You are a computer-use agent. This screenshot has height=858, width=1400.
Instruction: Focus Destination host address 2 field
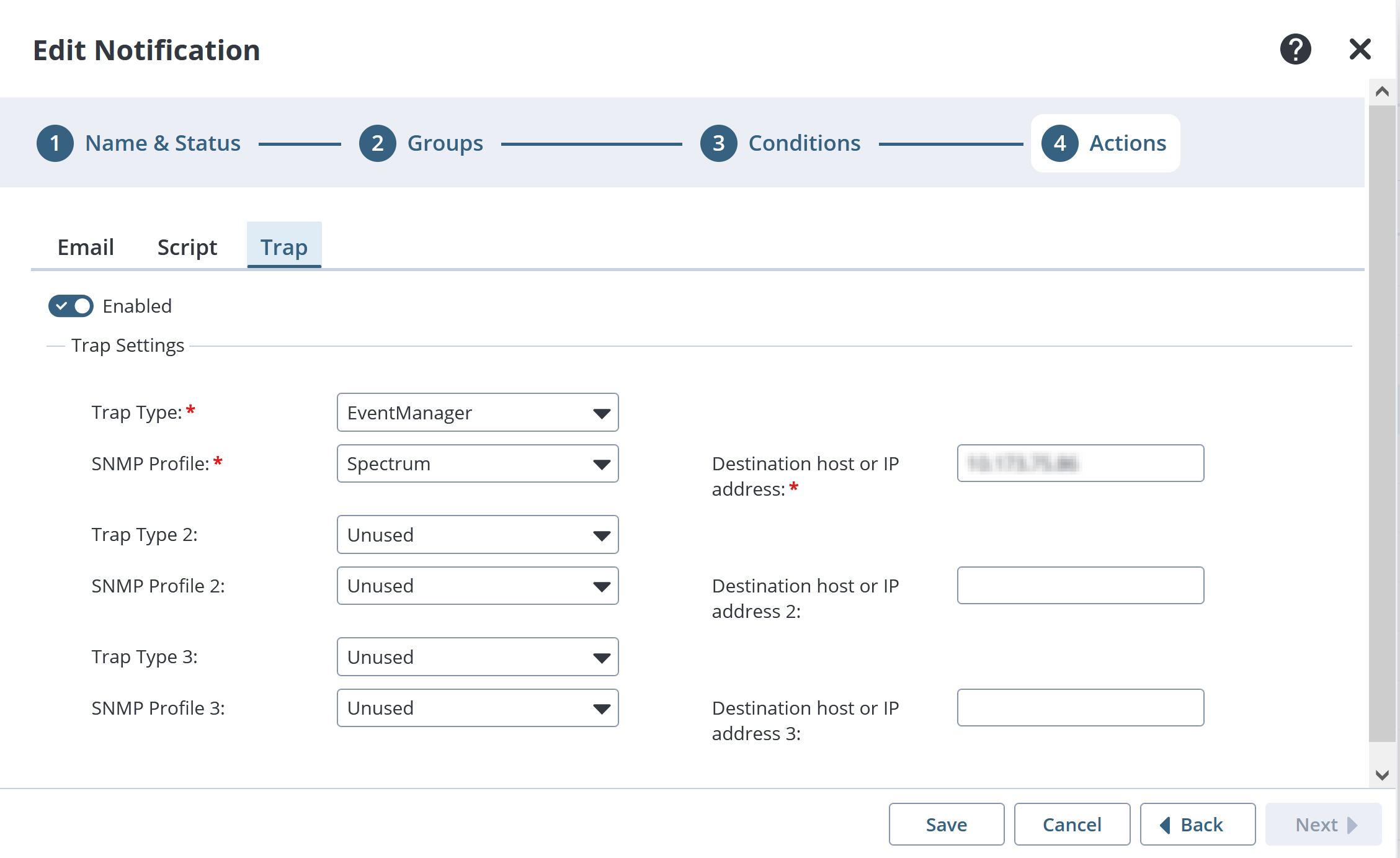point(1080,585)
